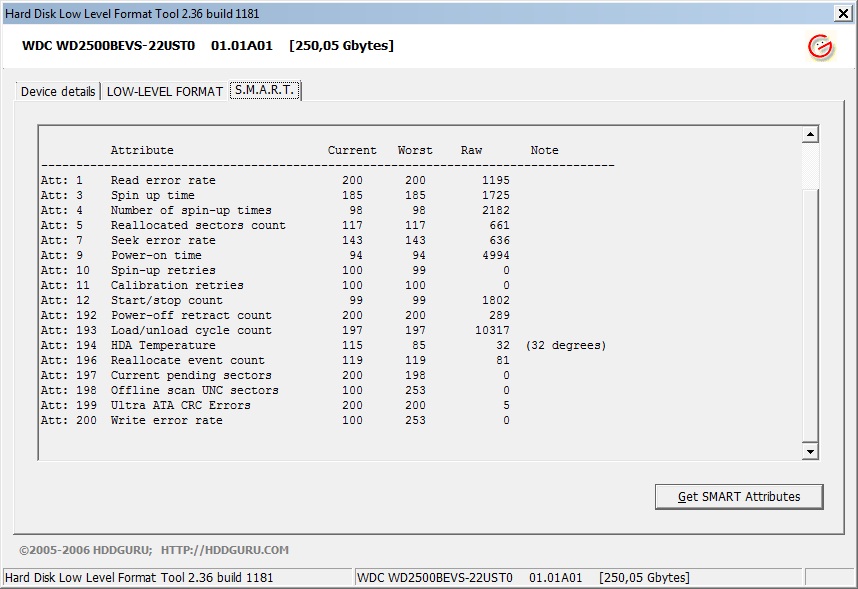The width and height of the screenshot is (858, 589).
Task: Click the Attribute column header
Action: point(142,150)
